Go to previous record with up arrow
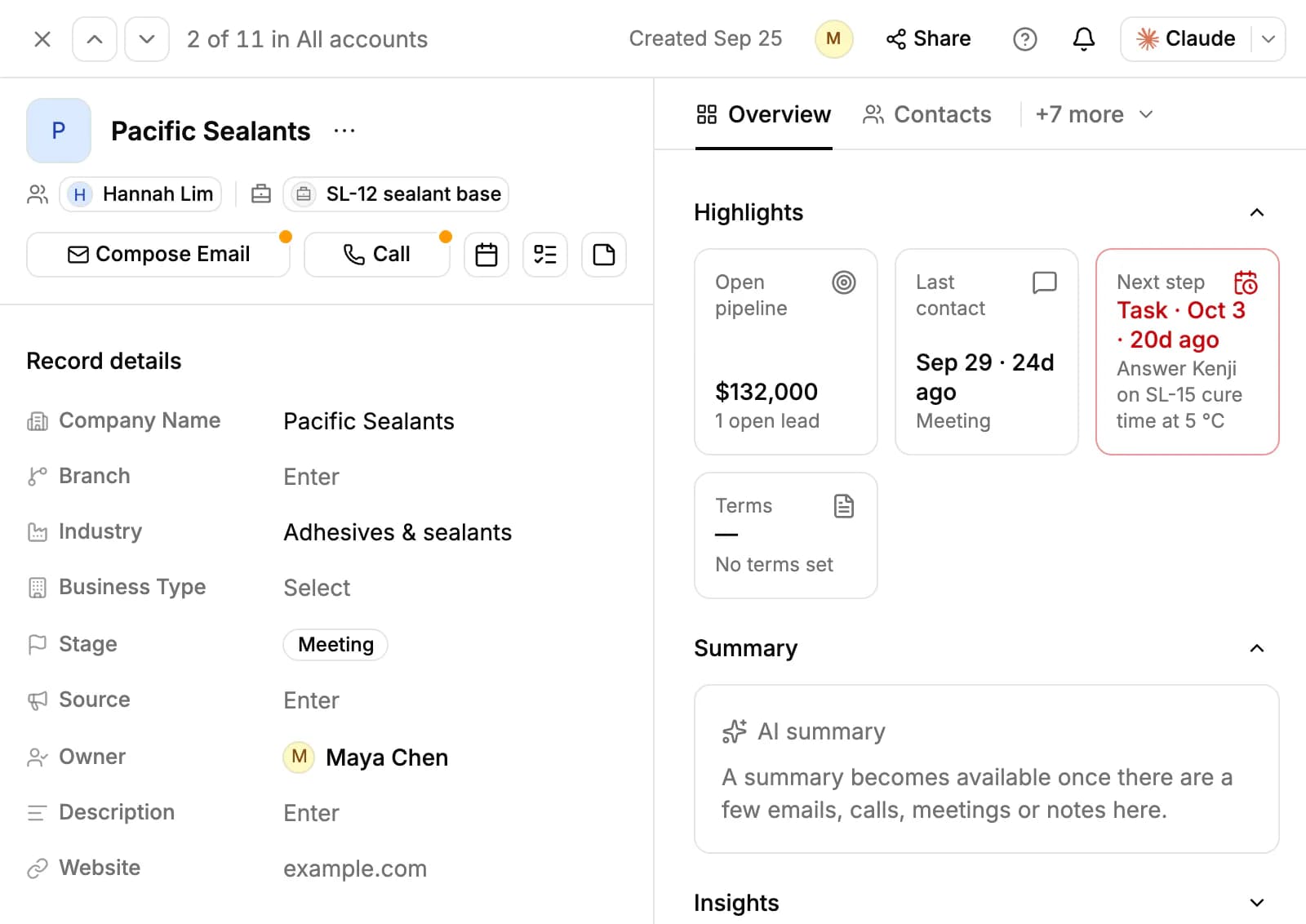The width and height of the screenshot is (1306, 924). tap(95, 39)
